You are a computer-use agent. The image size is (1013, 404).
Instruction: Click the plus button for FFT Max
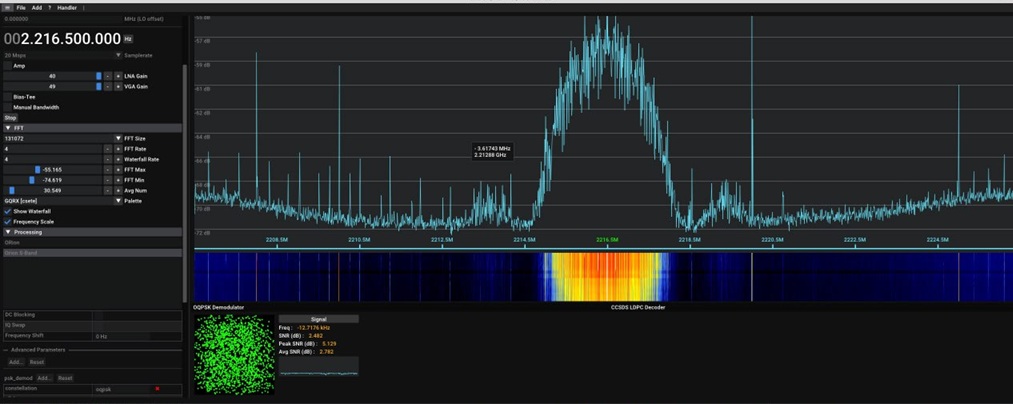point(117,170)
